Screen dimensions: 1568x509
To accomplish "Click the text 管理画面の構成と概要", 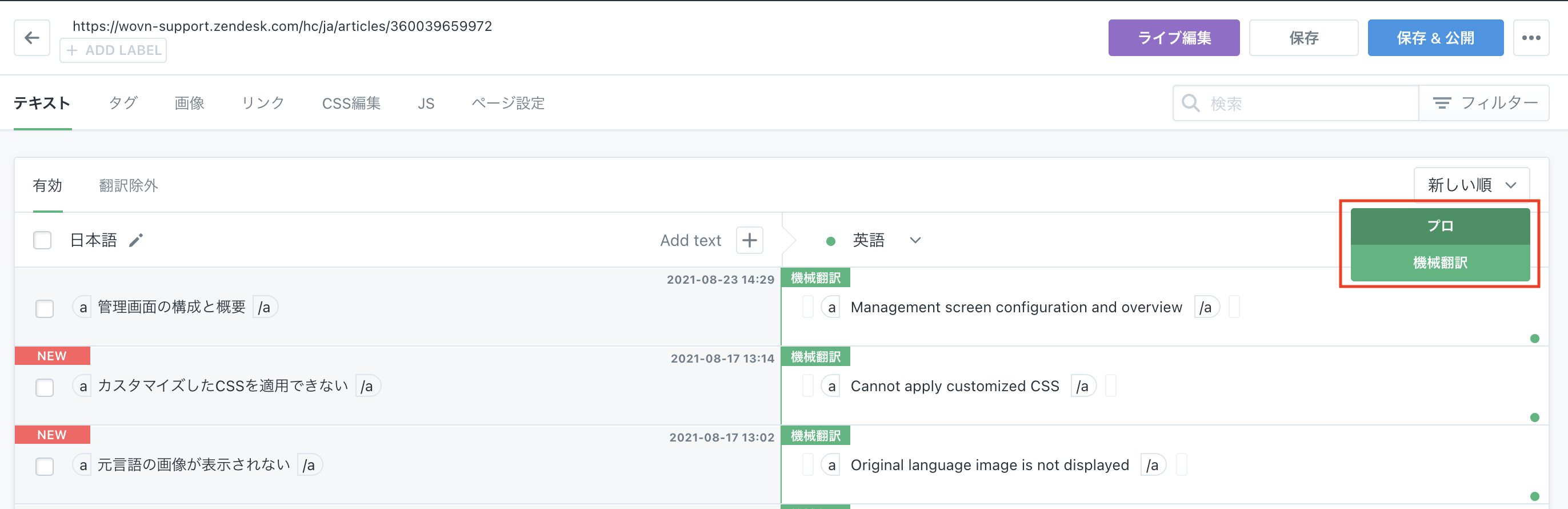I will [171, 307].
